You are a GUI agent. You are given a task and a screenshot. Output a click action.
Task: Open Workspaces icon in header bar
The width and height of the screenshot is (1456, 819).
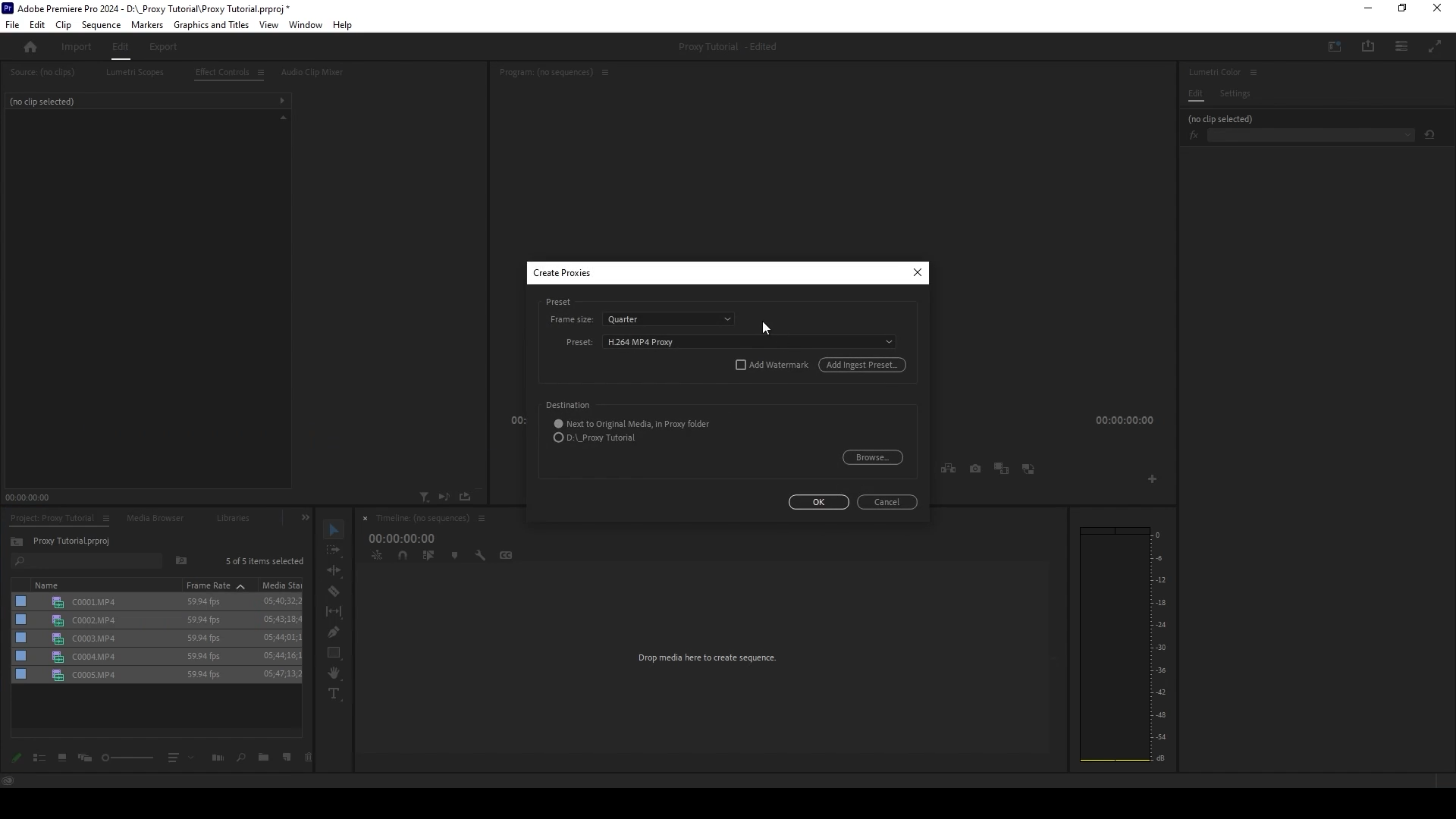(x=1335, y=47)
